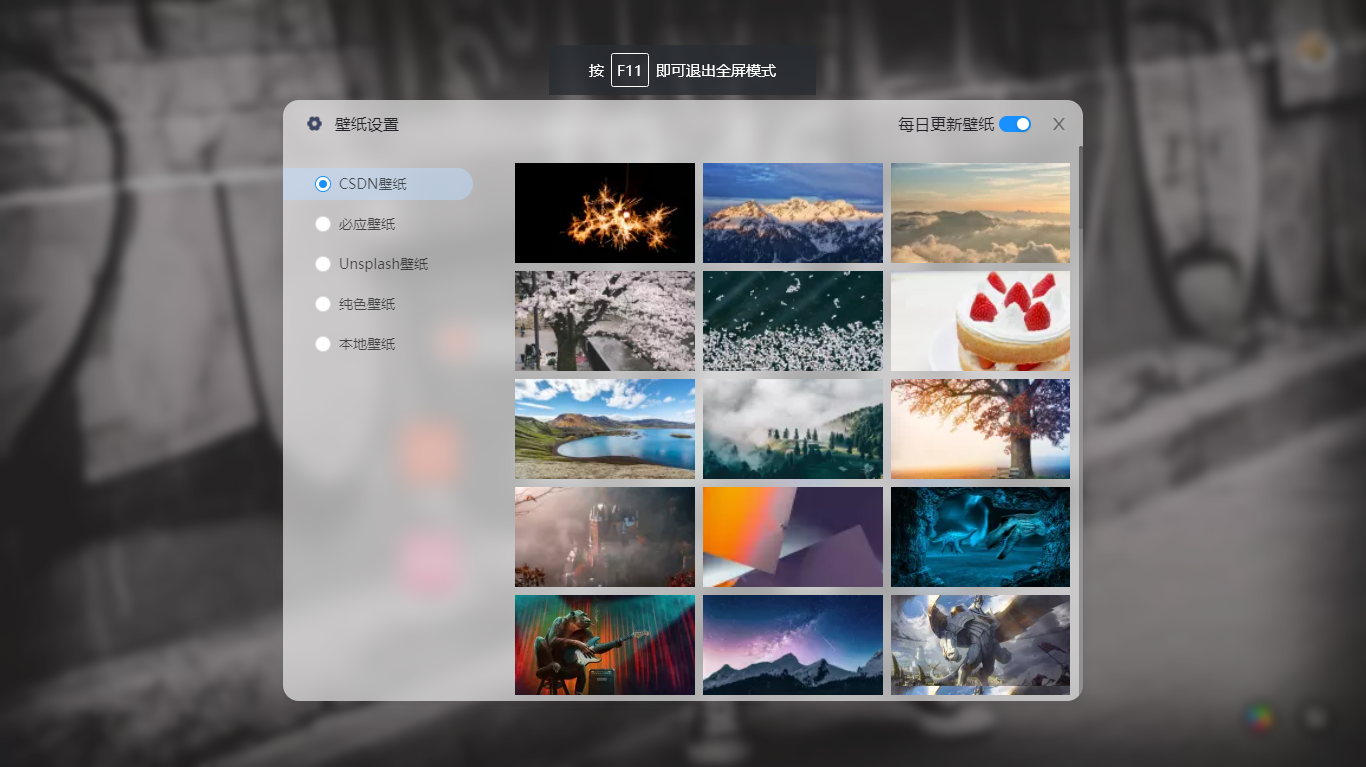Screen dimensions: 1366x767
Task: Apply the Milky Way over mountains wallpaper
Action: click(x=793, y=645)
